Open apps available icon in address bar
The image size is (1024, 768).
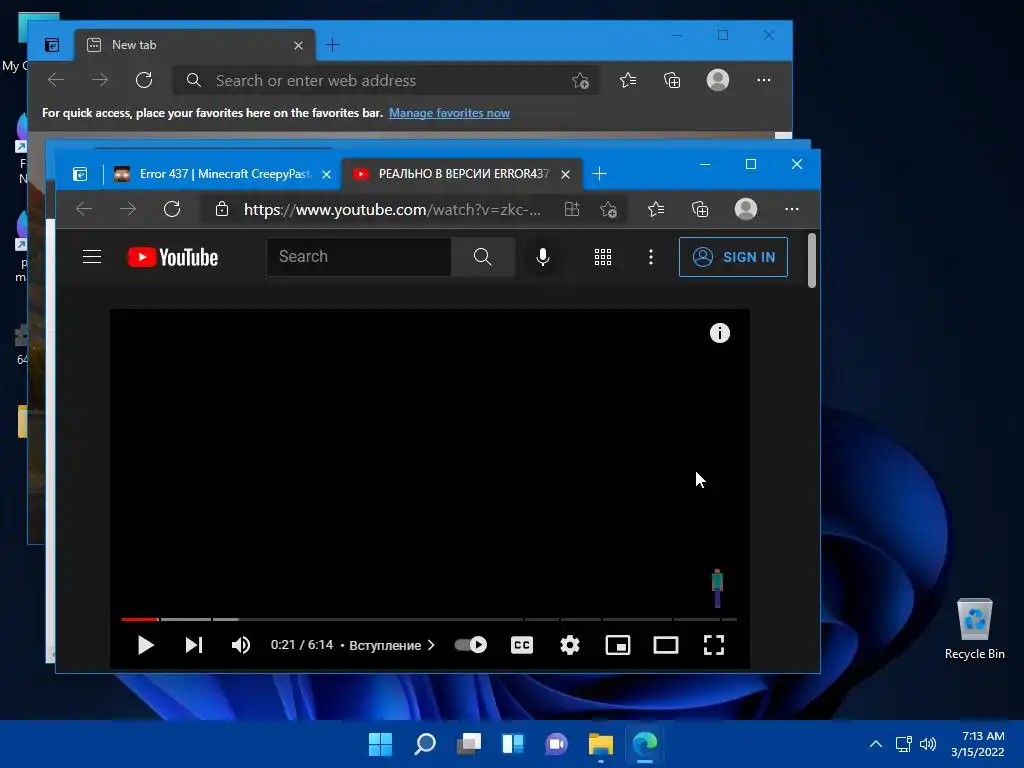(x=572, y=209)
